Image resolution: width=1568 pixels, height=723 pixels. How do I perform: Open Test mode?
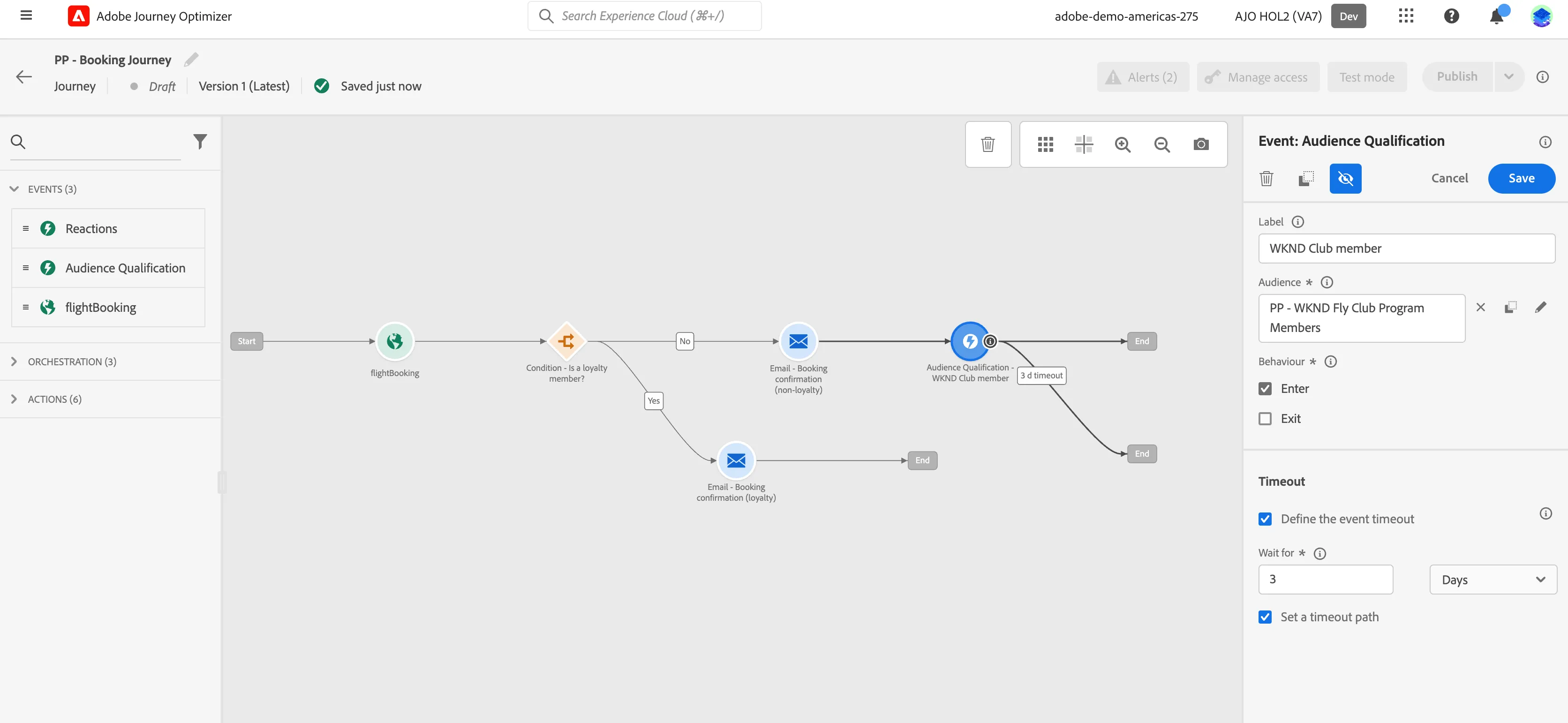(x=1366, y=77)
